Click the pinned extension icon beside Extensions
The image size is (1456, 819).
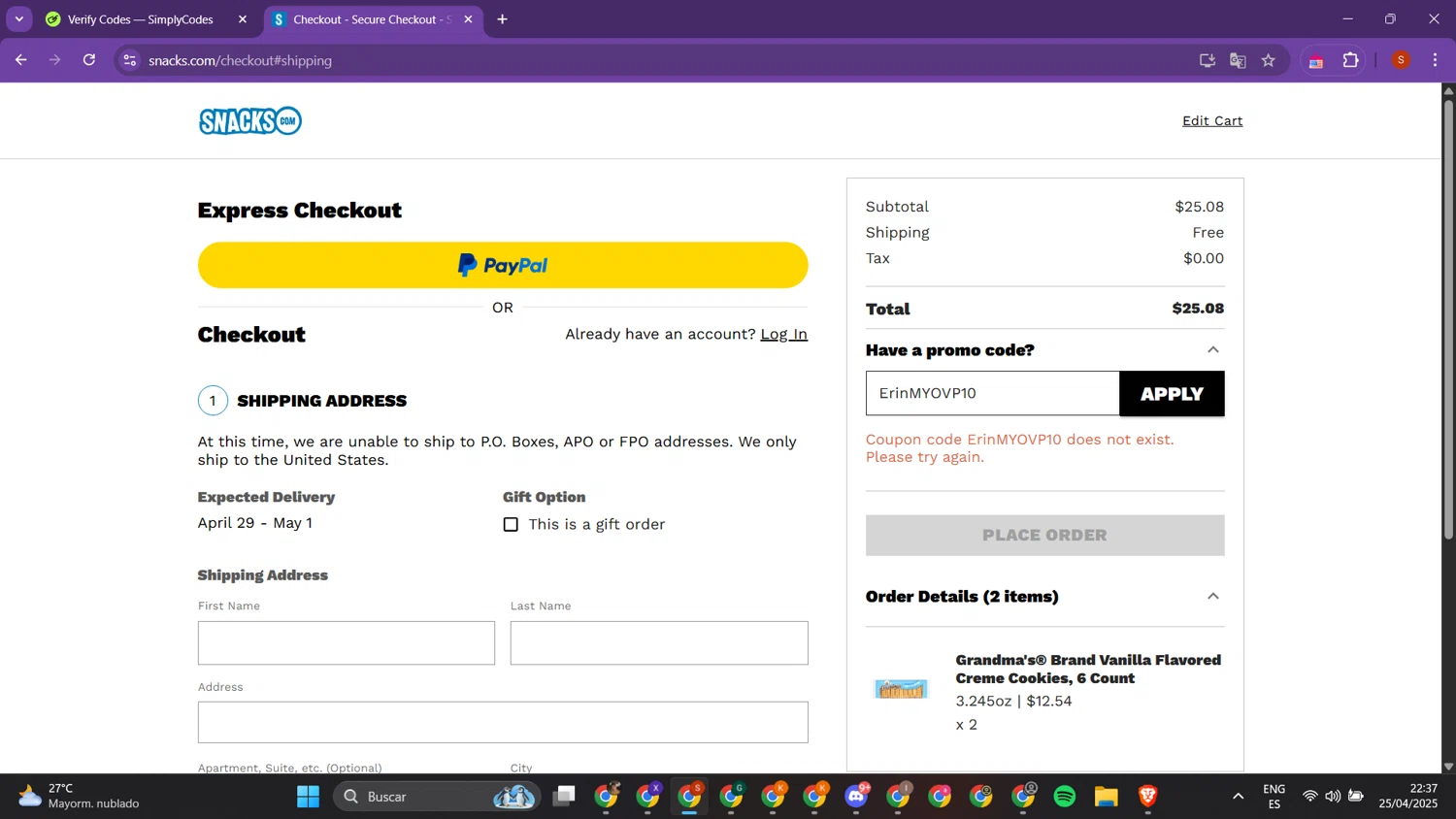coord(1316,61)
